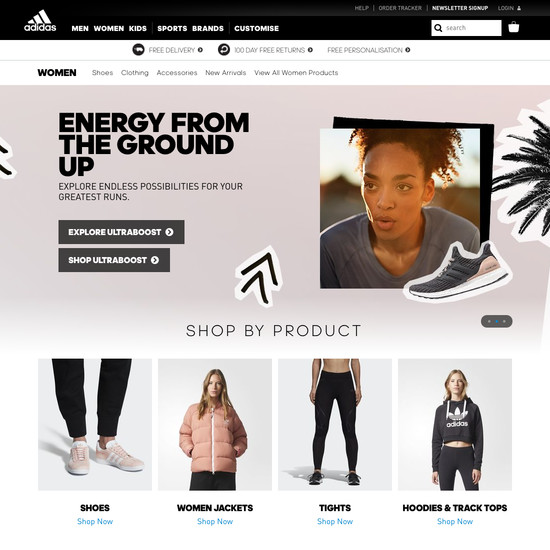The height and width of the screenshot is (550, 550).
Task: Click the adidas logo
Action: tap(40, 21)
